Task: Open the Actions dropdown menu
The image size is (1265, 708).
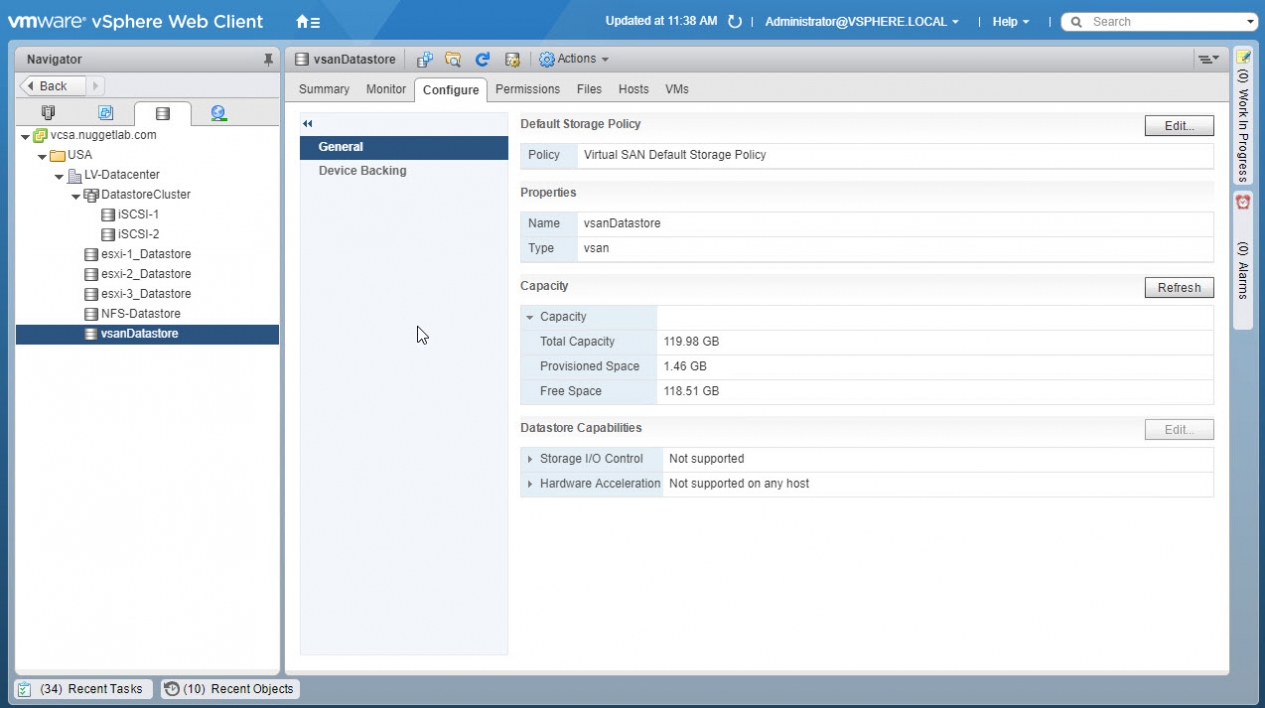Action: click(574, 60)
